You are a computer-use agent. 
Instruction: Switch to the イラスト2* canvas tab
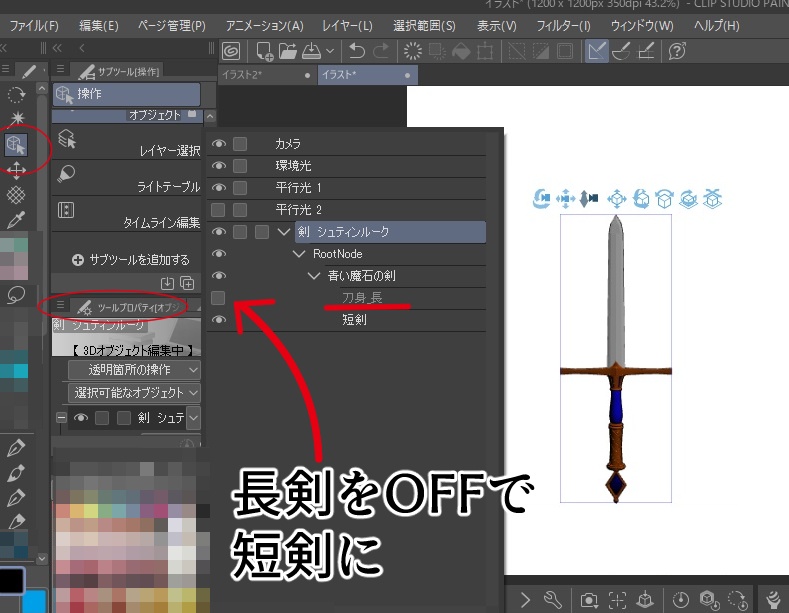[267, 75]
